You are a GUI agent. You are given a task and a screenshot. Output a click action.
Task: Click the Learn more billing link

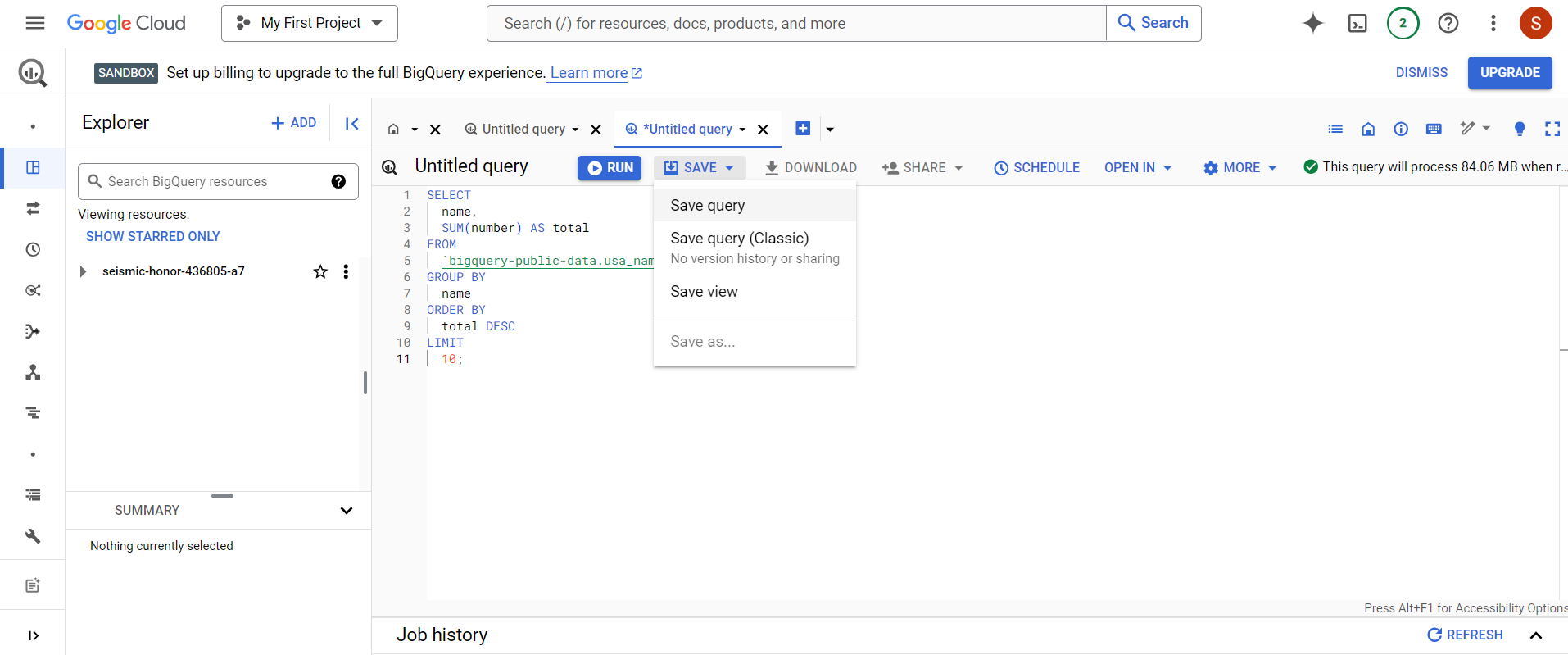click(x=596, y=73)
